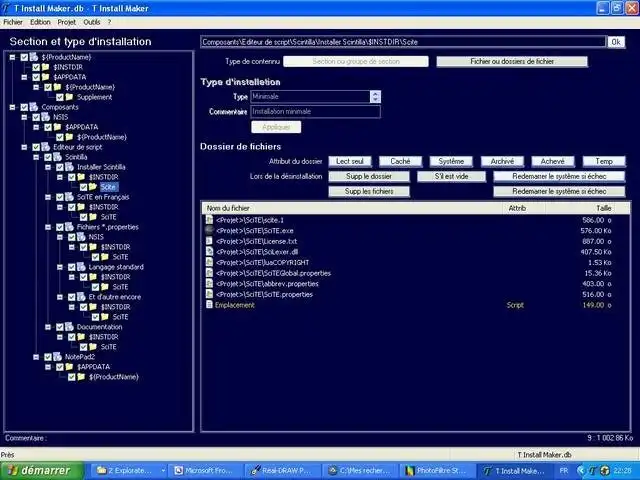Open the ? help menu

[x=109, y=22]
